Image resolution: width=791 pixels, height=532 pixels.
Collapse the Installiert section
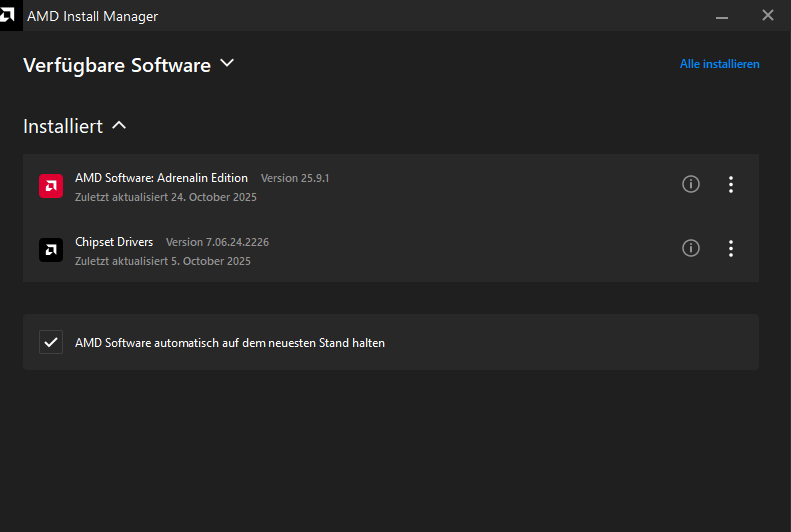coord(119,126)
